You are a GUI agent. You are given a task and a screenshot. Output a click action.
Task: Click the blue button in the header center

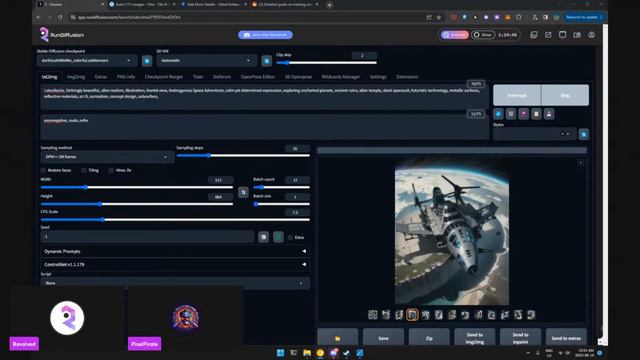[265, 35]
